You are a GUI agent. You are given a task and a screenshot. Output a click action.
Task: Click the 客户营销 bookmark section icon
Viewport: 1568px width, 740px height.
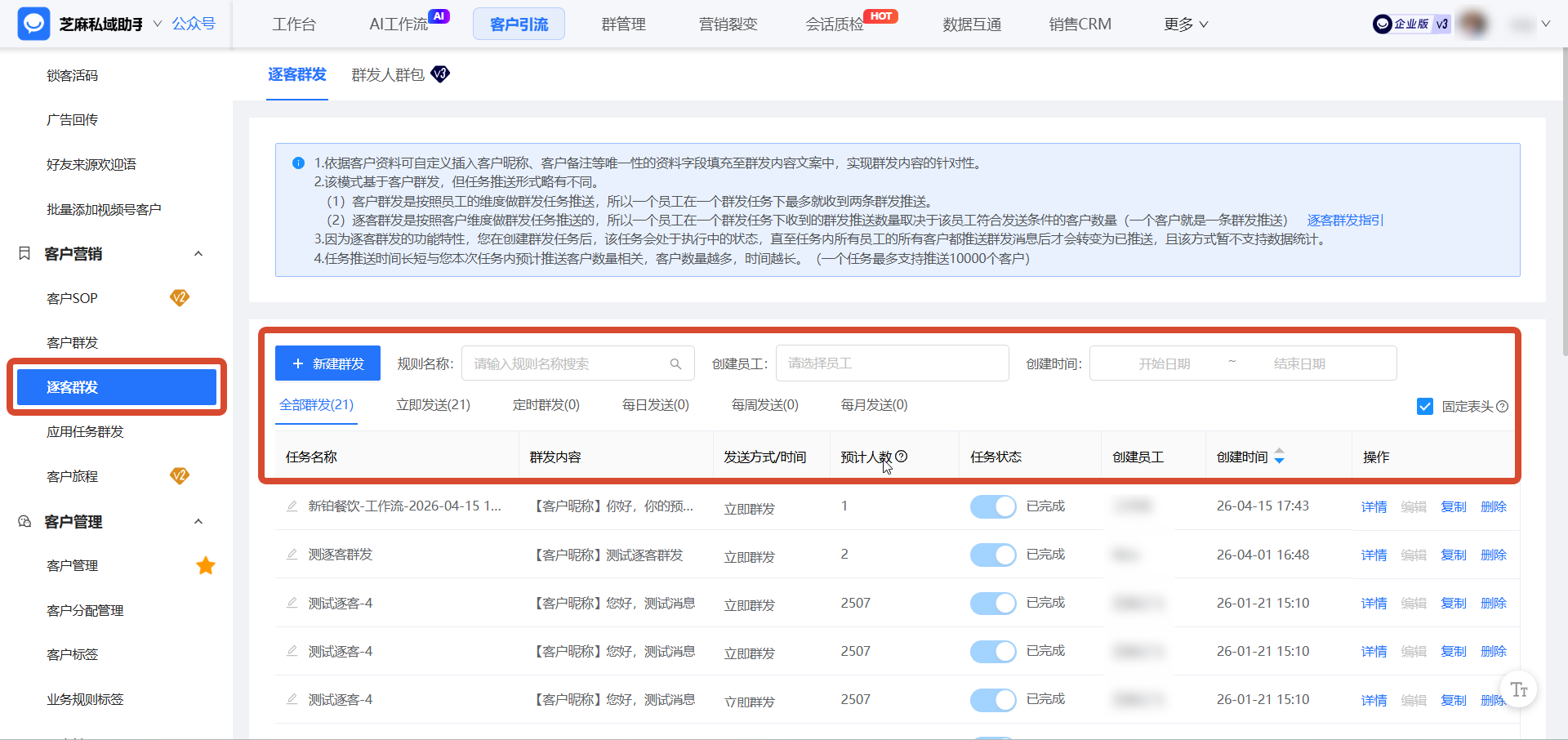24,253
